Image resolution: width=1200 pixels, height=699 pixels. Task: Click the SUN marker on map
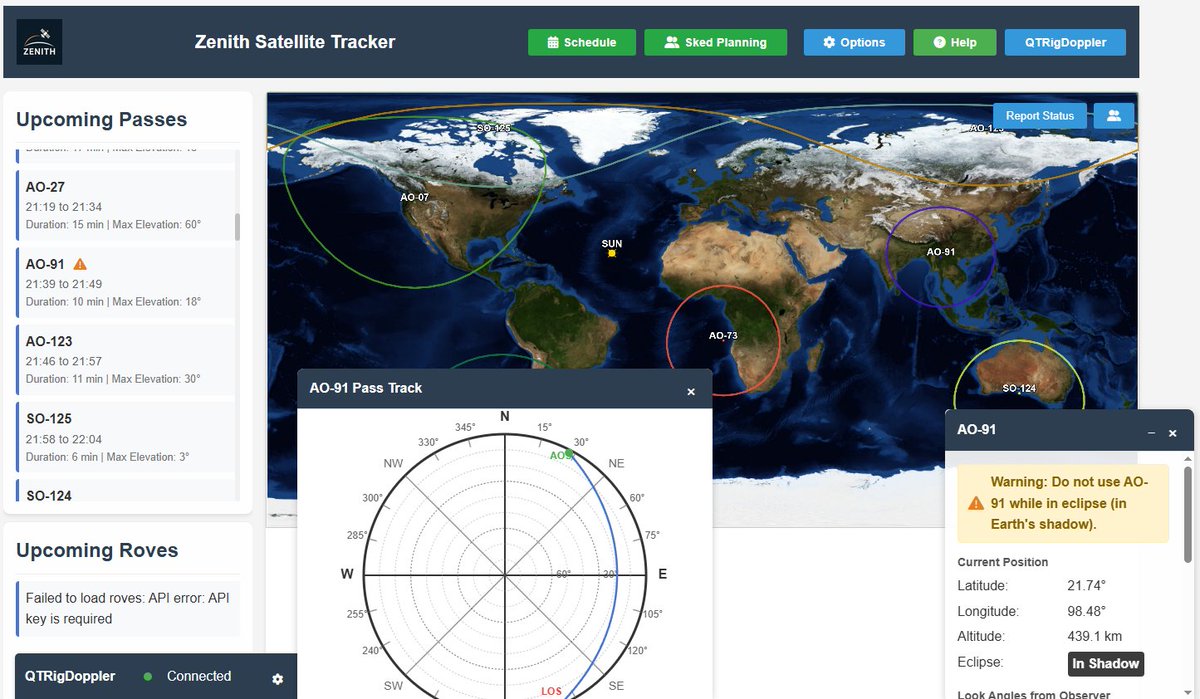pos(612,253)
